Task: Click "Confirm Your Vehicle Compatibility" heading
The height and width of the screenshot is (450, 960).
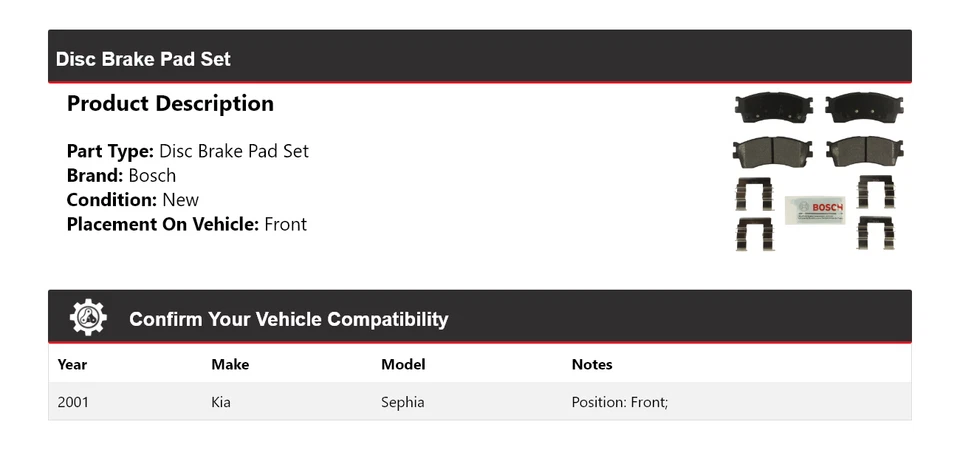Action: [288, 320]
